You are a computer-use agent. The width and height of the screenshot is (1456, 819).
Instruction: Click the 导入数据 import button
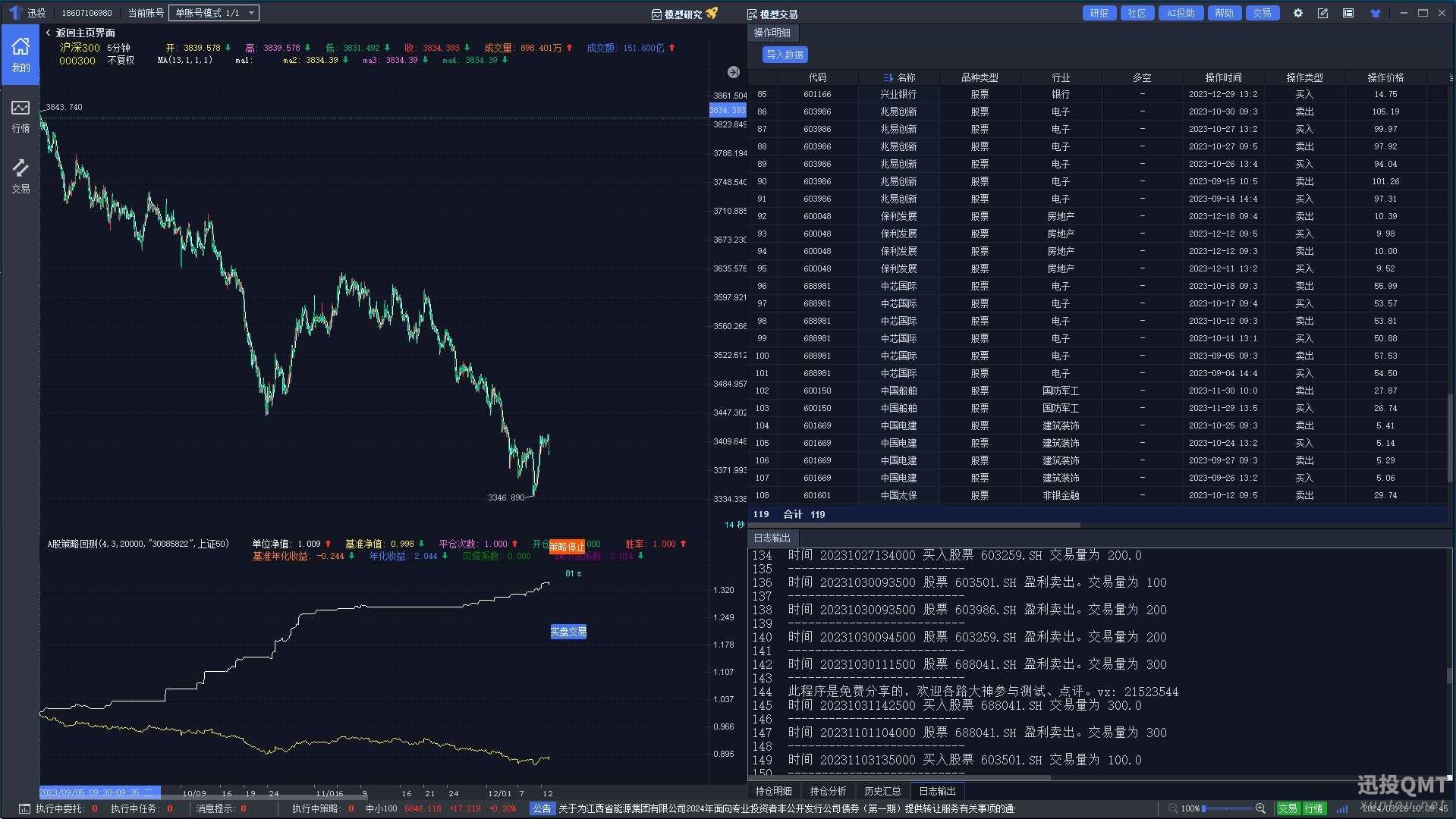pos(785,55)
